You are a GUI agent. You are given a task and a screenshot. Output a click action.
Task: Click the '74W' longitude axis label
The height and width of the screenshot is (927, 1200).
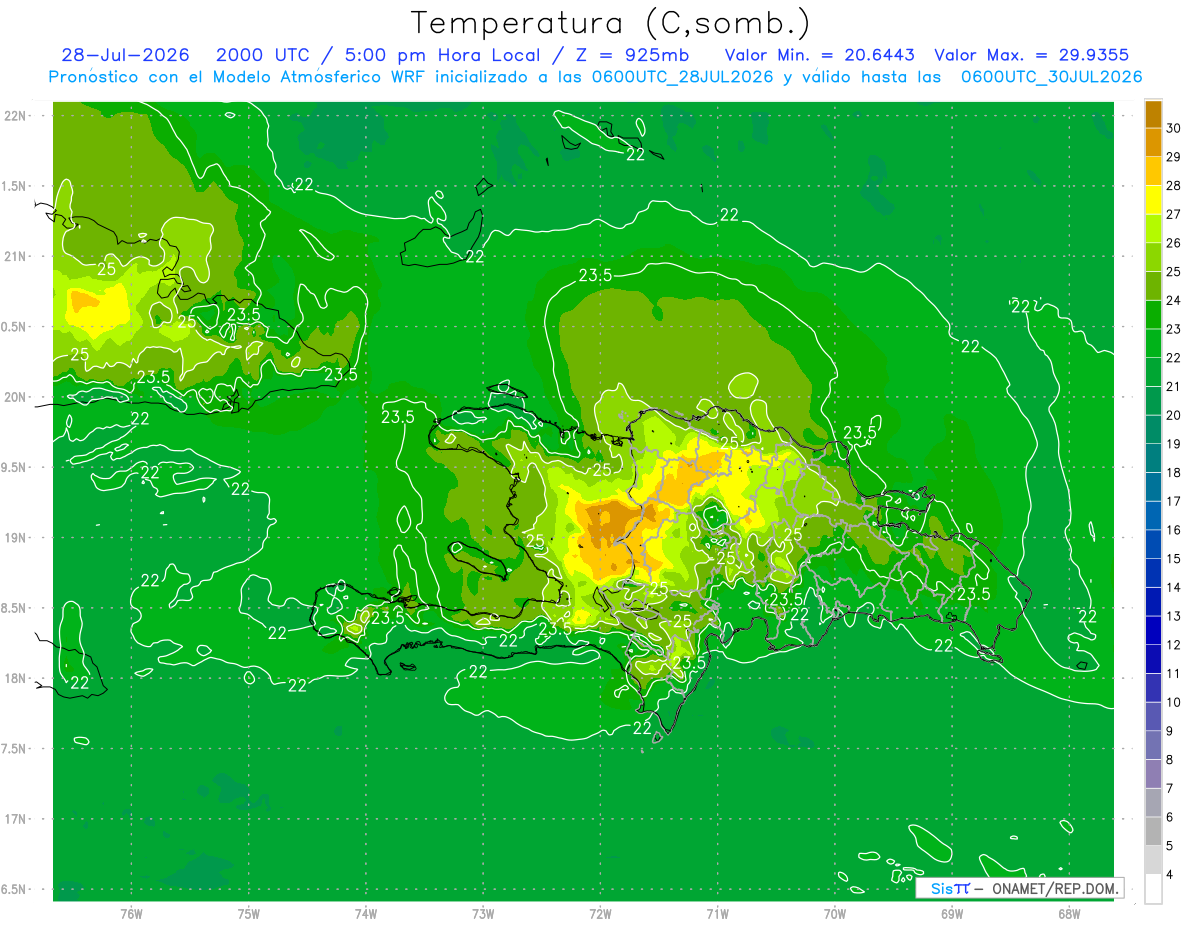(x=366, y=913)
